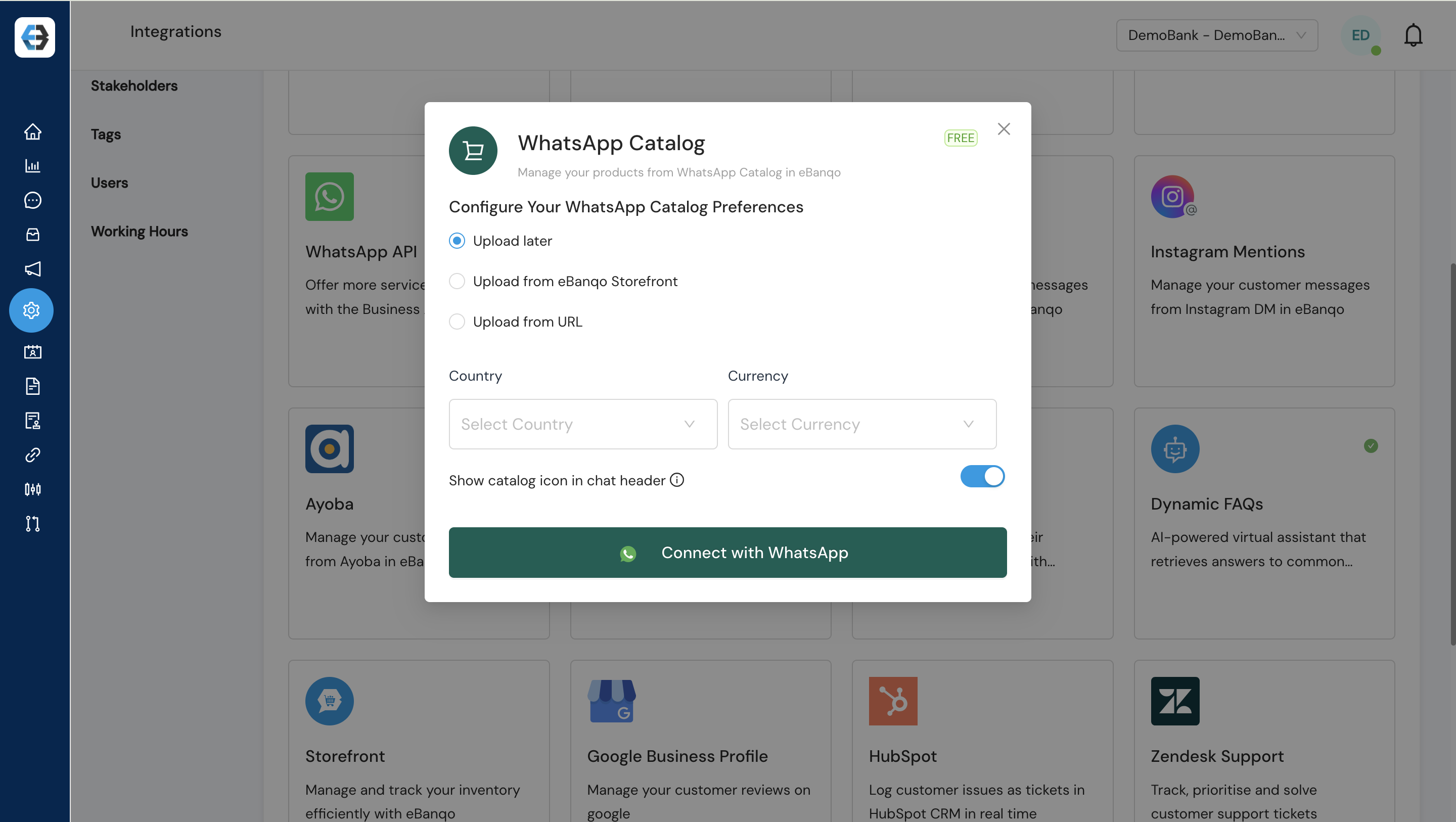The height and width of the screenshot is (822, 1456).
Task: Open the megaphone broadcast icon
Action: point(33,268)
